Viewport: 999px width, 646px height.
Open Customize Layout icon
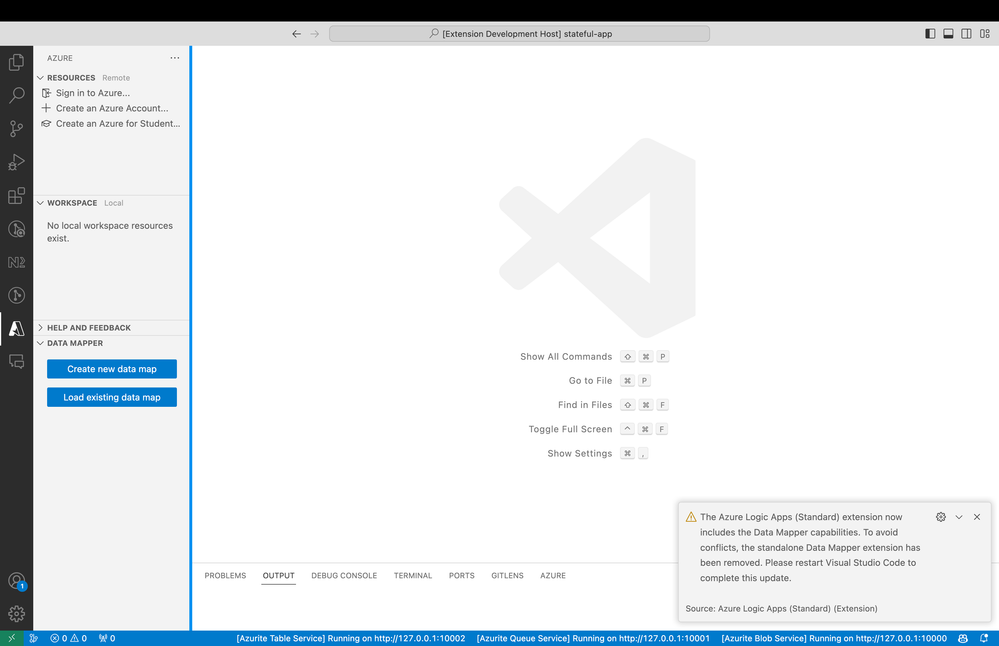pyautogui.click(x=985, y=34)
